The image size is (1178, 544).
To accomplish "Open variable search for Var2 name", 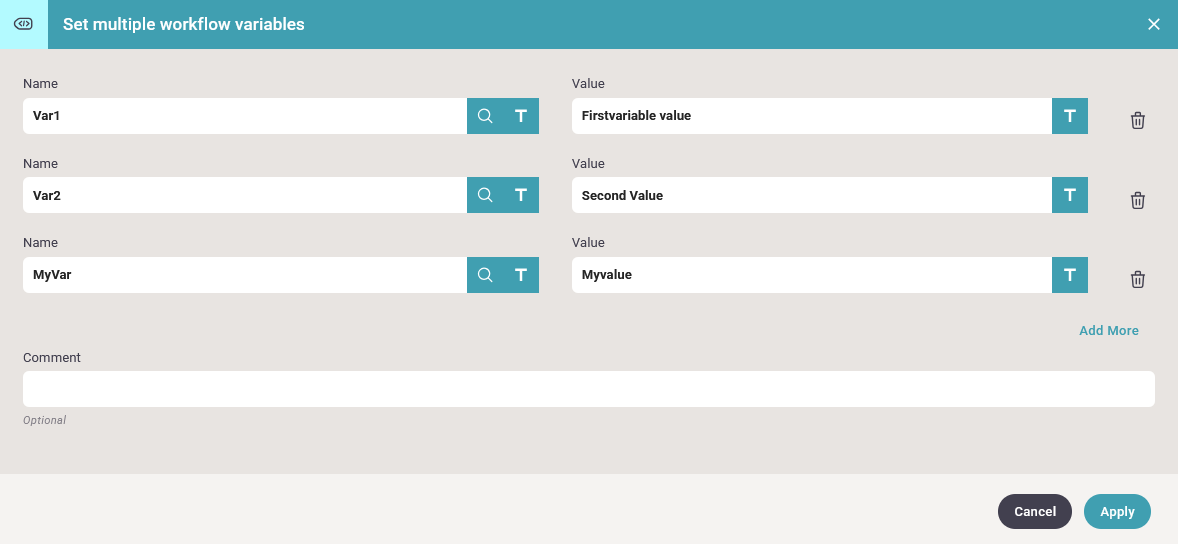I will [x=485, y=195].
